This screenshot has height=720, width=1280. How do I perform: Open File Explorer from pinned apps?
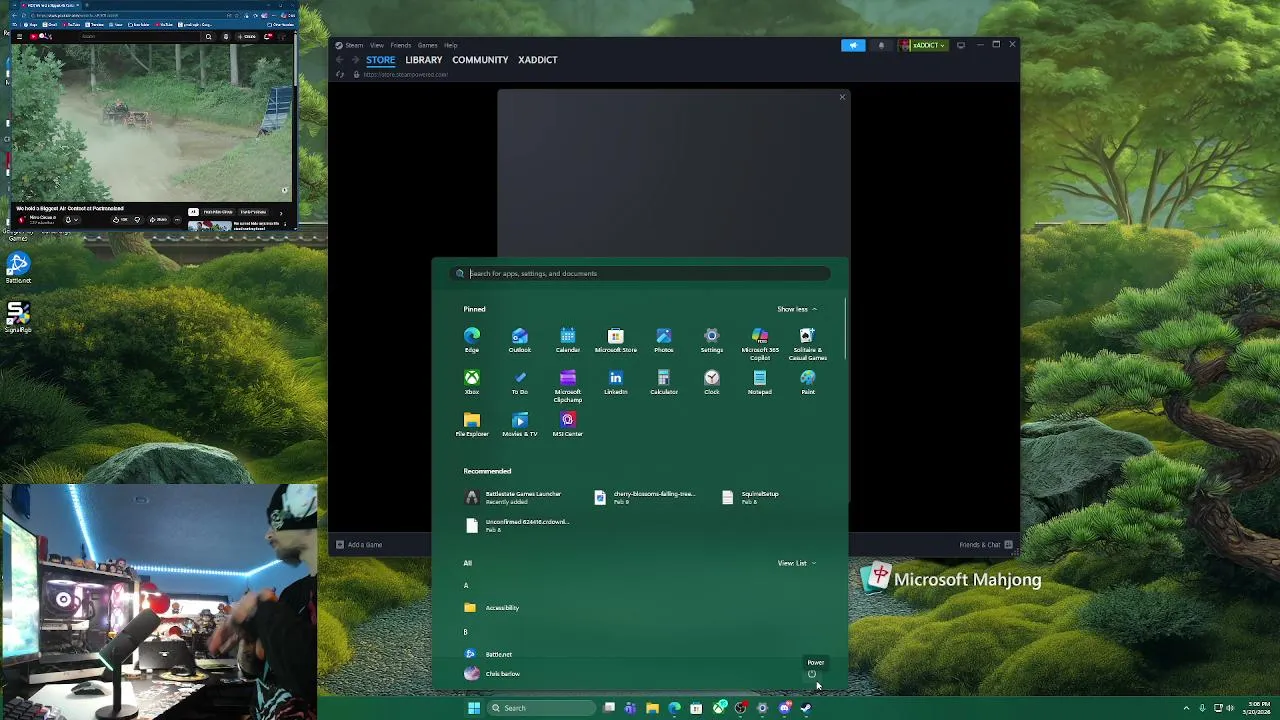tap(471, 424)
